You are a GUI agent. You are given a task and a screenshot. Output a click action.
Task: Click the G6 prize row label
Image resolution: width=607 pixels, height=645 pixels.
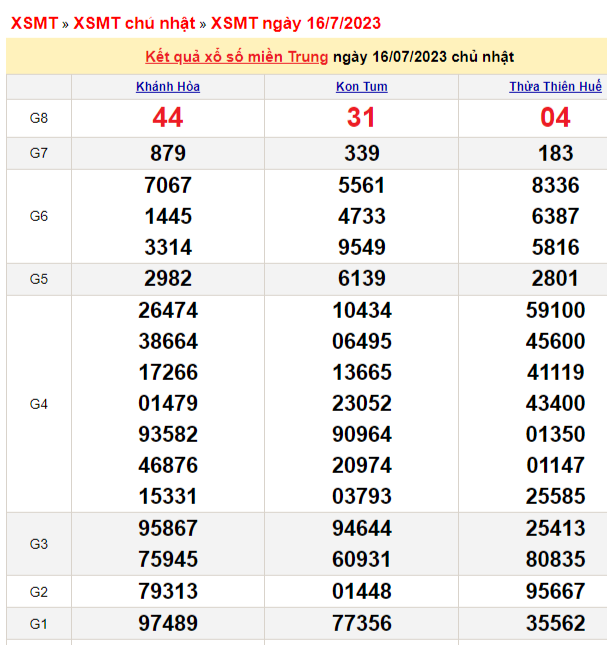coord(39,216)
